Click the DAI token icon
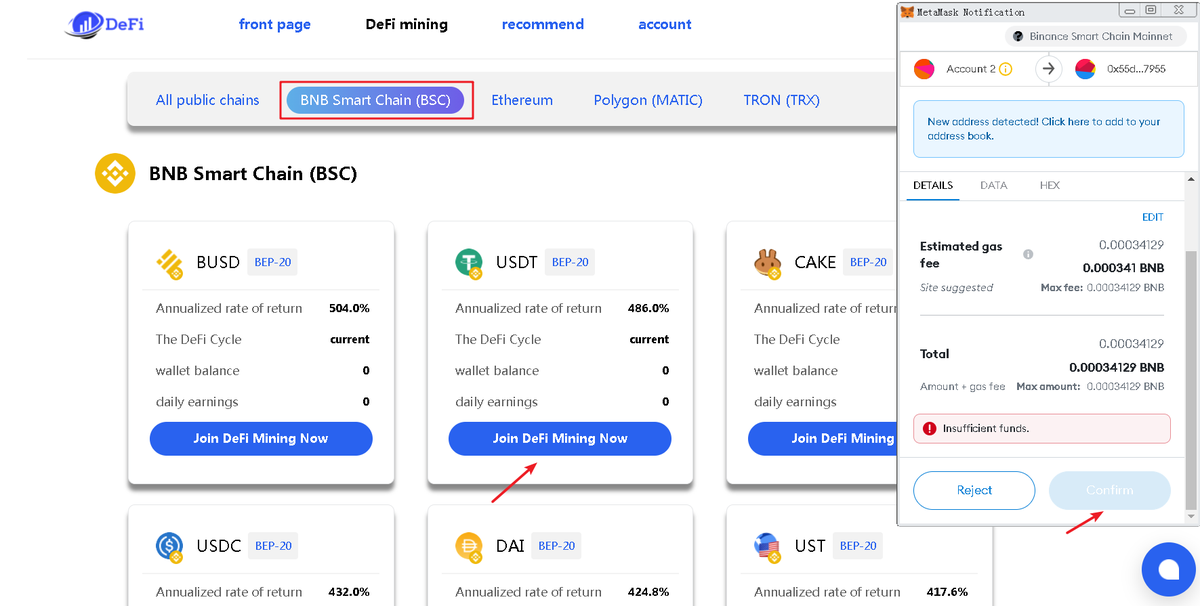Viewport: 1200px width, 606px height. [x=470, y=546]
